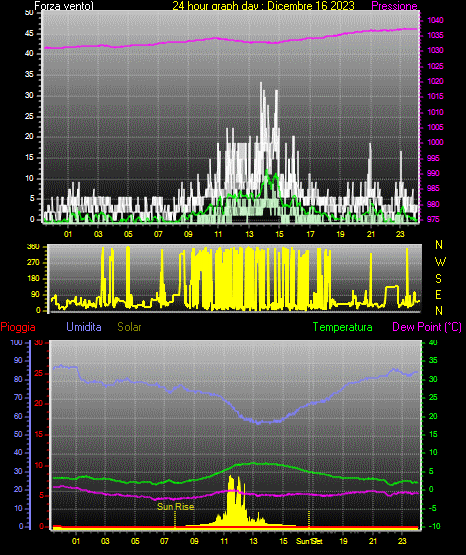Click the SunSet marker on time axis
466x555 pixels.
[x=309, y=541]
